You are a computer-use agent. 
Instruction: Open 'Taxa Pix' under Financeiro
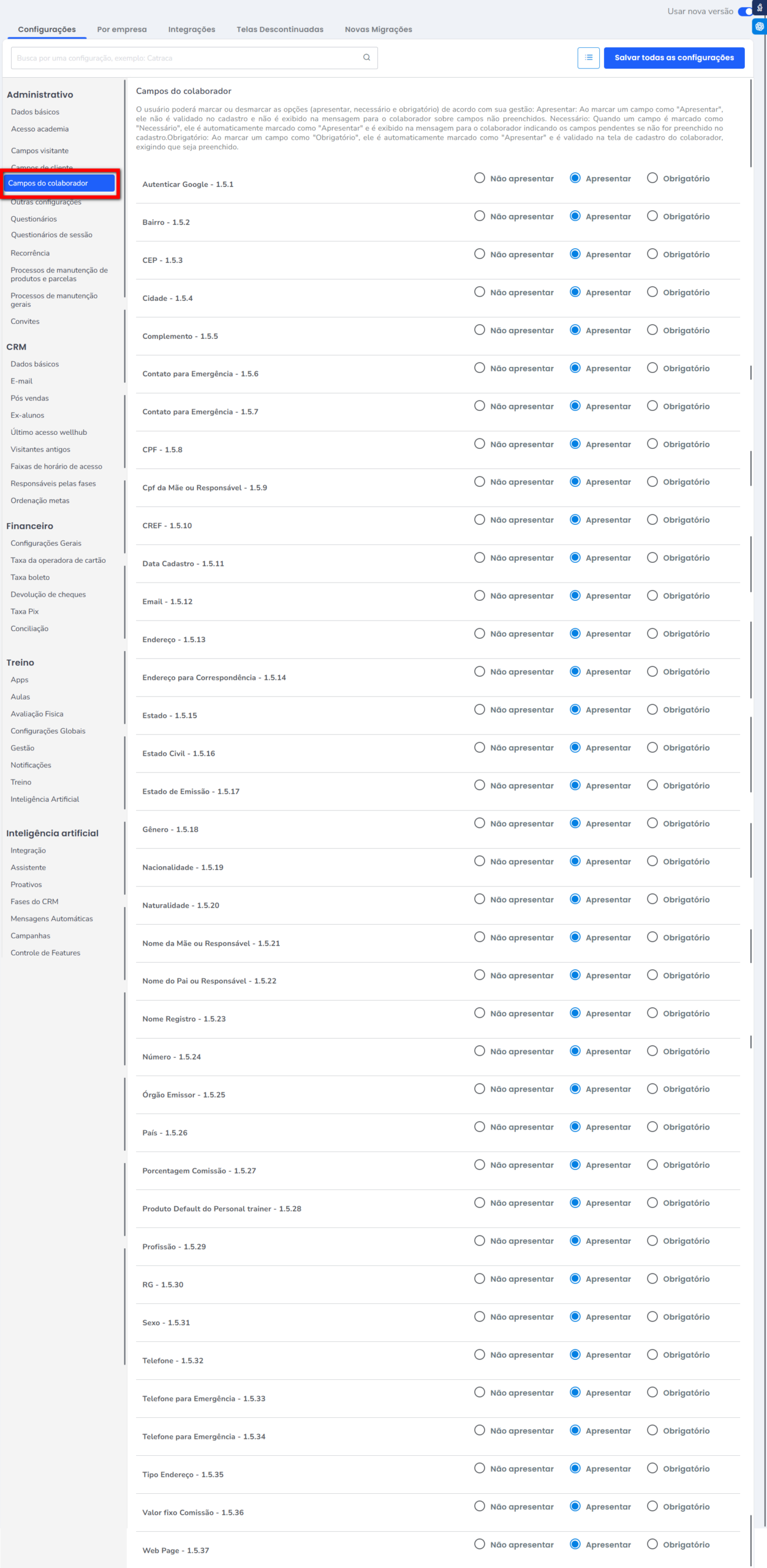[x=25, y=611]
